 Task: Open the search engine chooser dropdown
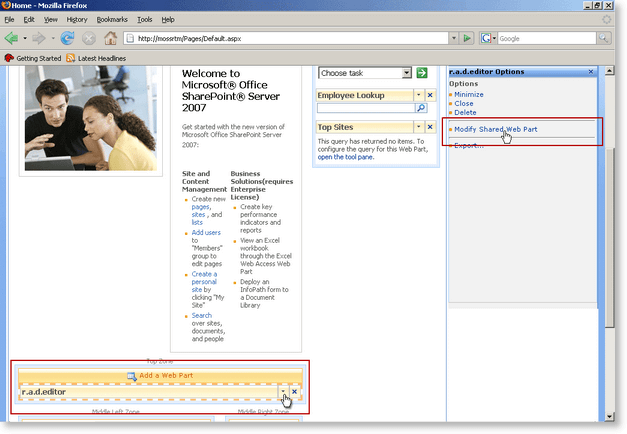494,38
